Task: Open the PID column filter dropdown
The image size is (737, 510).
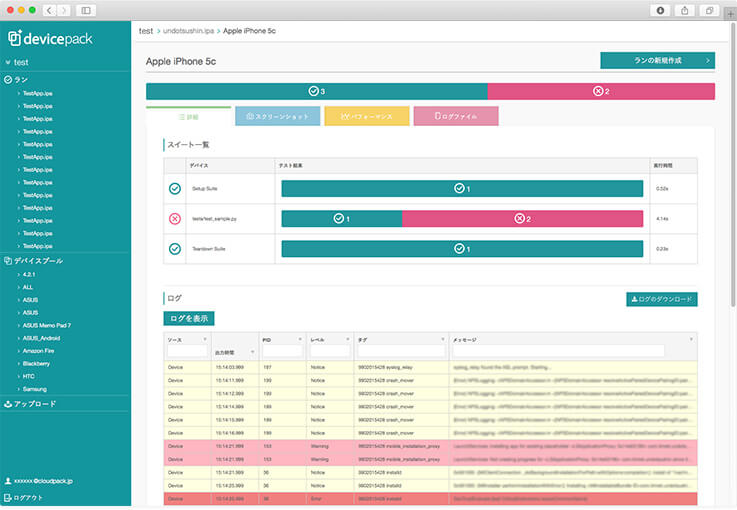Action: (300, 339)
